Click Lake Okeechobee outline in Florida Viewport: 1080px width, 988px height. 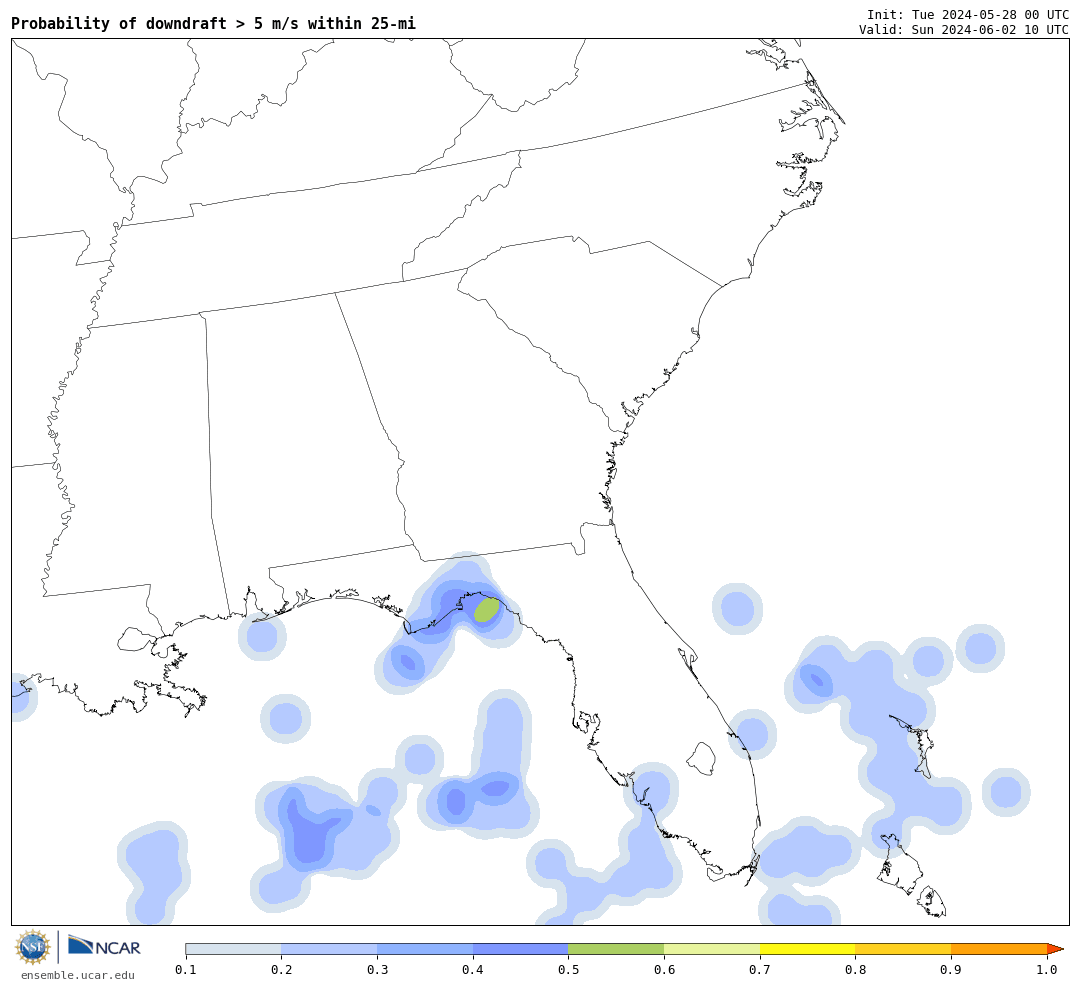point(702,759)
